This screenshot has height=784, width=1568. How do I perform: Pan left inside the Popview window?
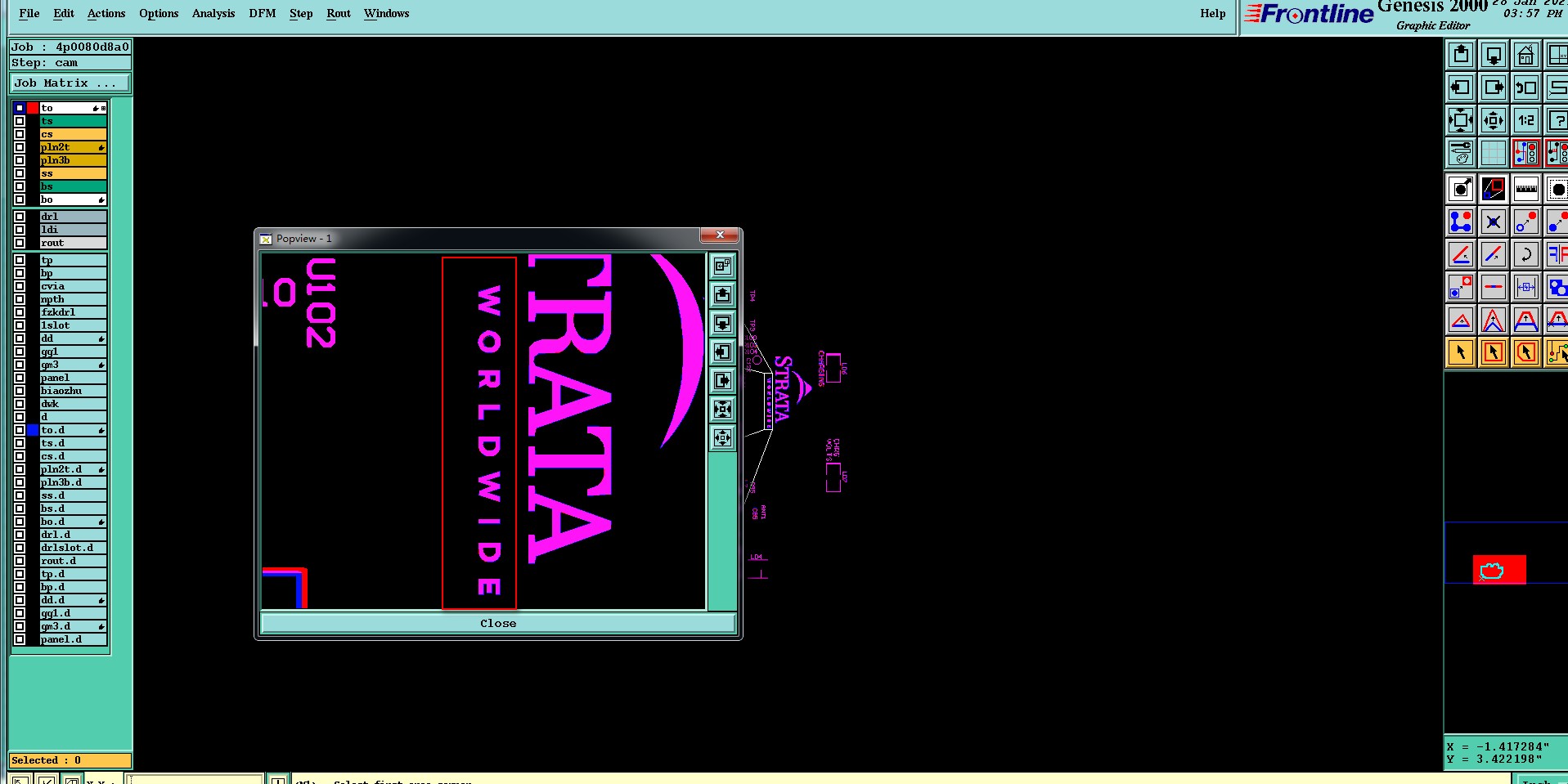pos(722,352)
